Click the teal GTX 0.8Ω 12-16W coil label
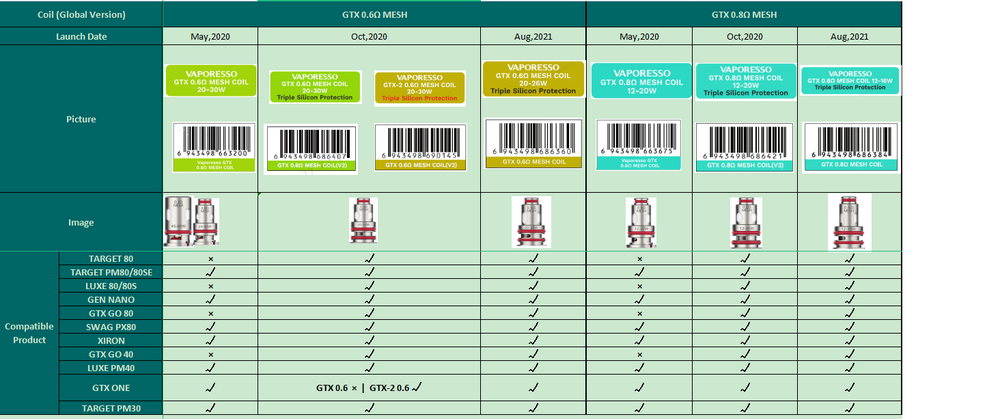The image size is (1000, 419). click(x=850, y=79)
